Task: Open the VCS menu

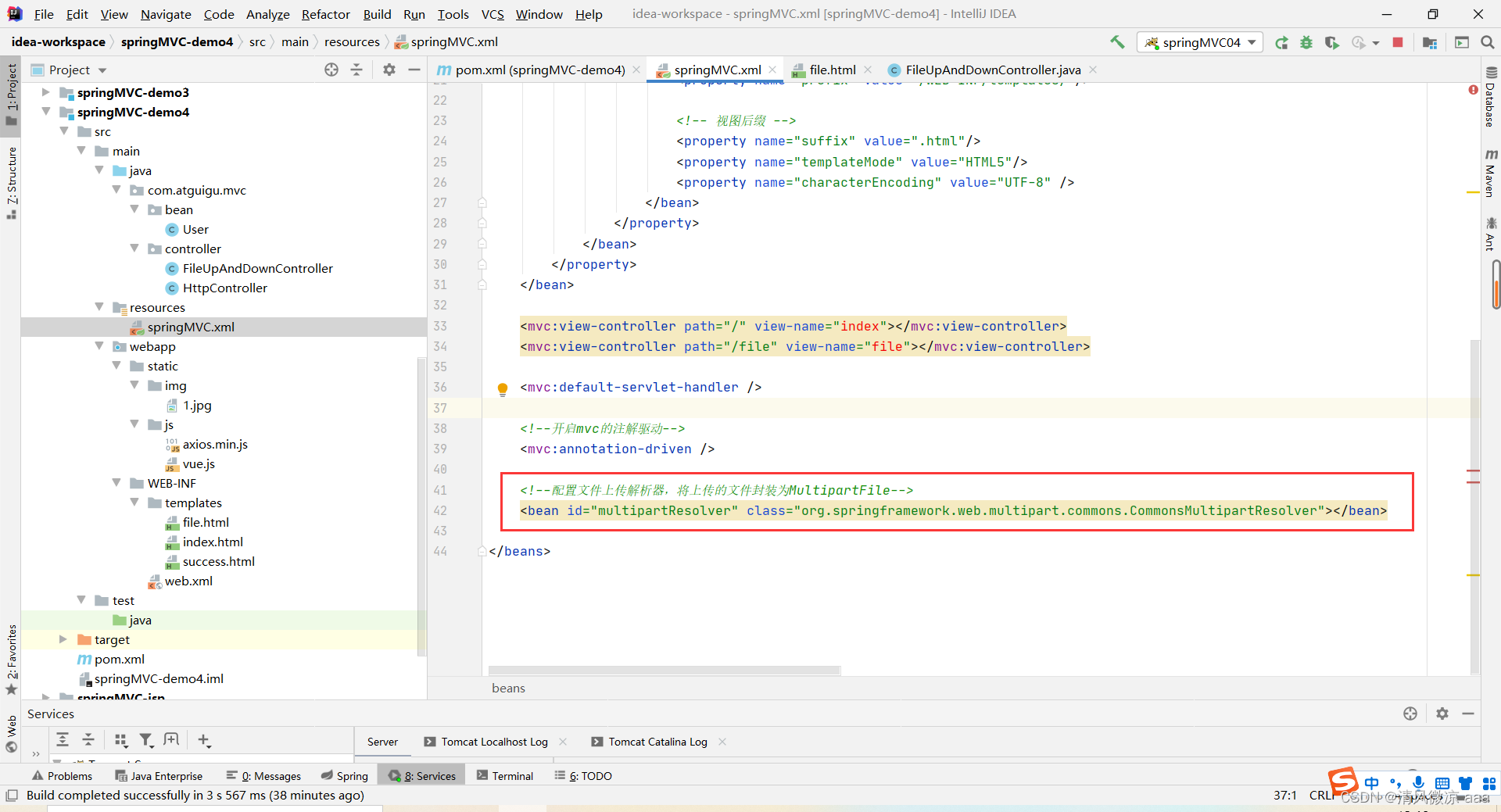Action: click(x=493, y=14)
